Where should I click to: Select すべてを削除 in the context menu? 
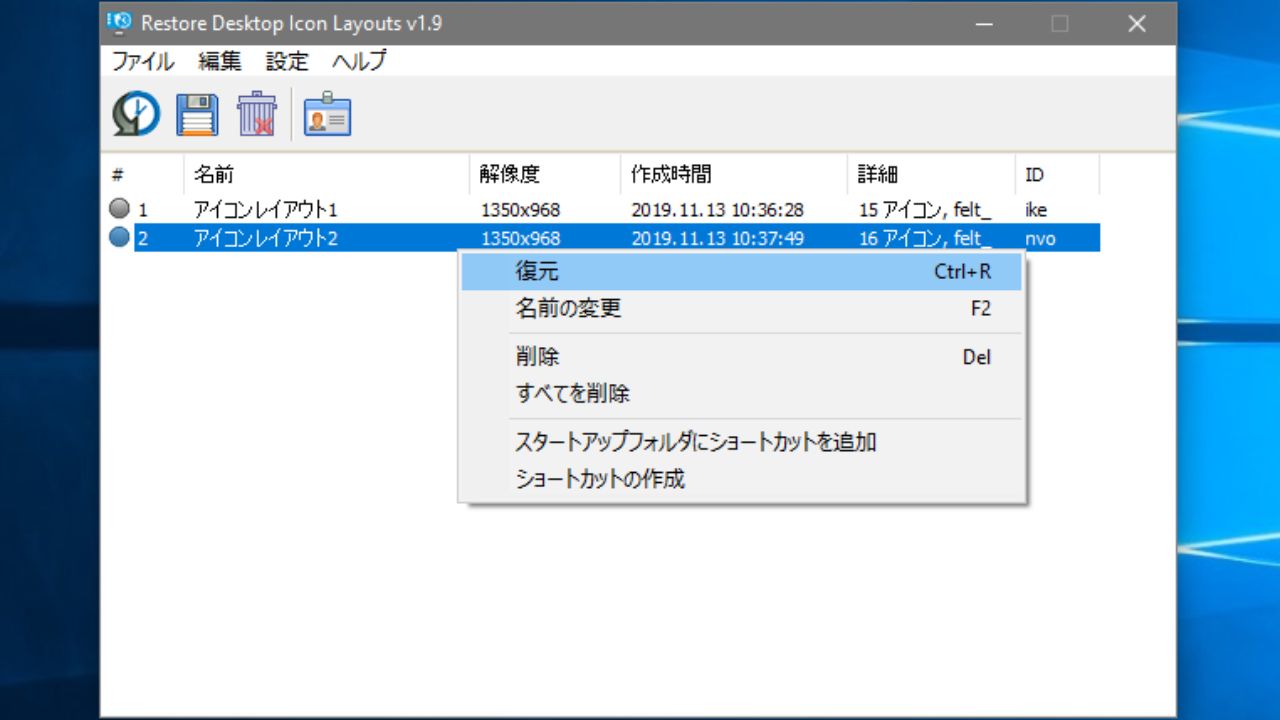[x=741, y=393]
